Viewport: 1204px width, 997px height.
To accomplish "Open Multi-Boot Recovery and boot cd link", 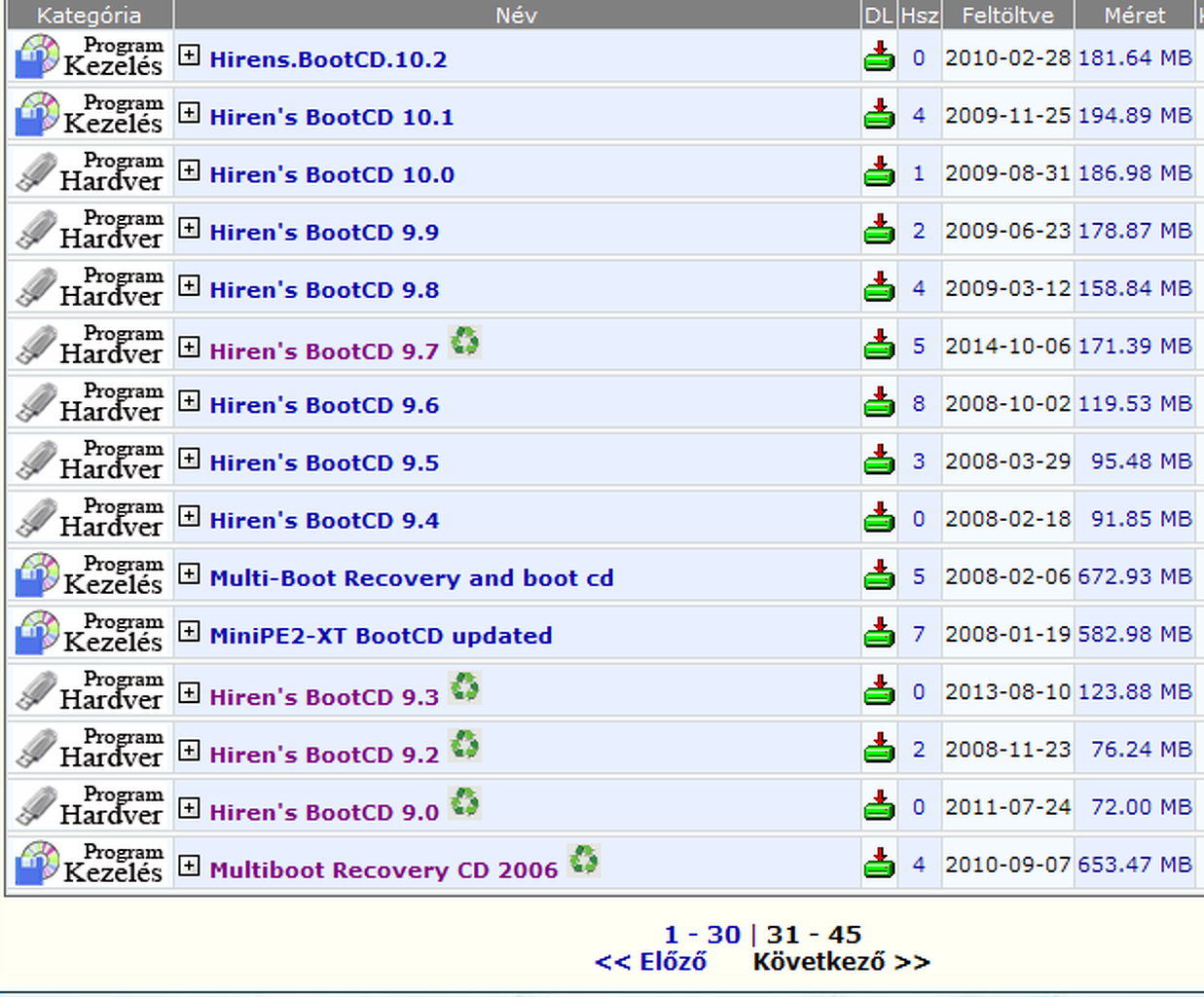I will pos(412,577).
